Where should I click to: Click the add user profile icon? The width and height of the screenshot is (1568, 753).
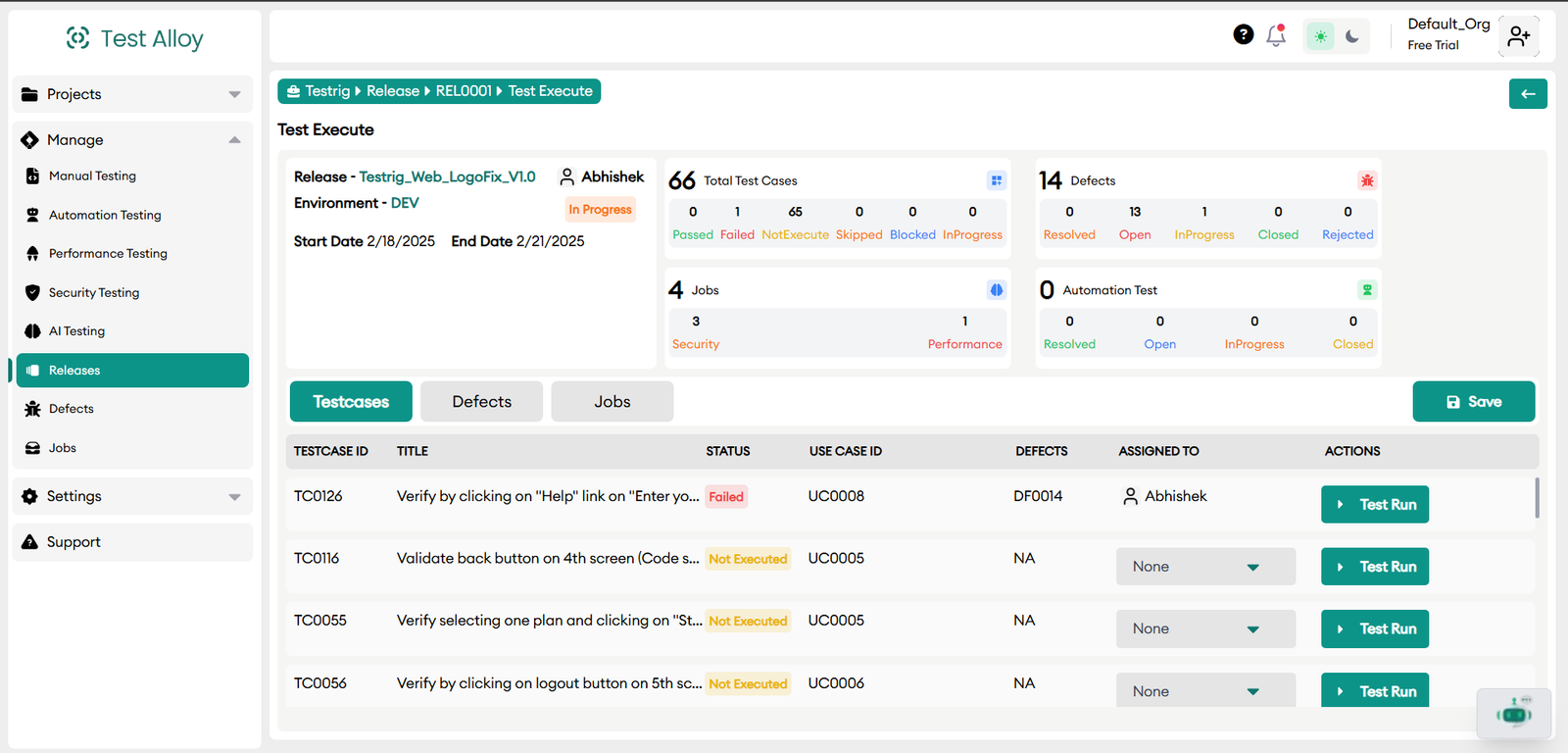1519,36
